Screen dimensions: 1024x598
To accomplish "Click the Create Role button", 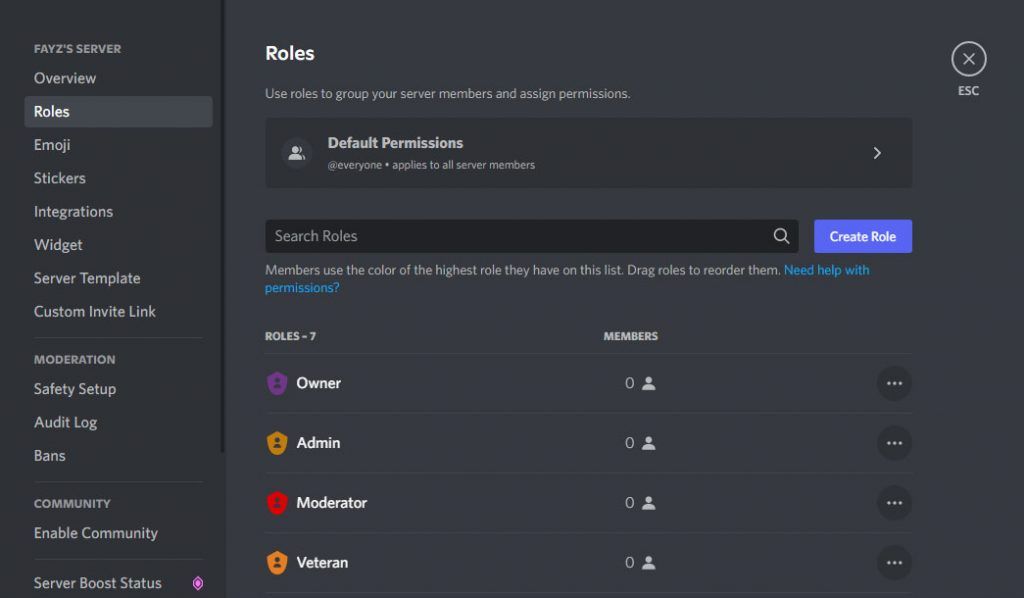I will pyautogui.click(x=863, y=236).
